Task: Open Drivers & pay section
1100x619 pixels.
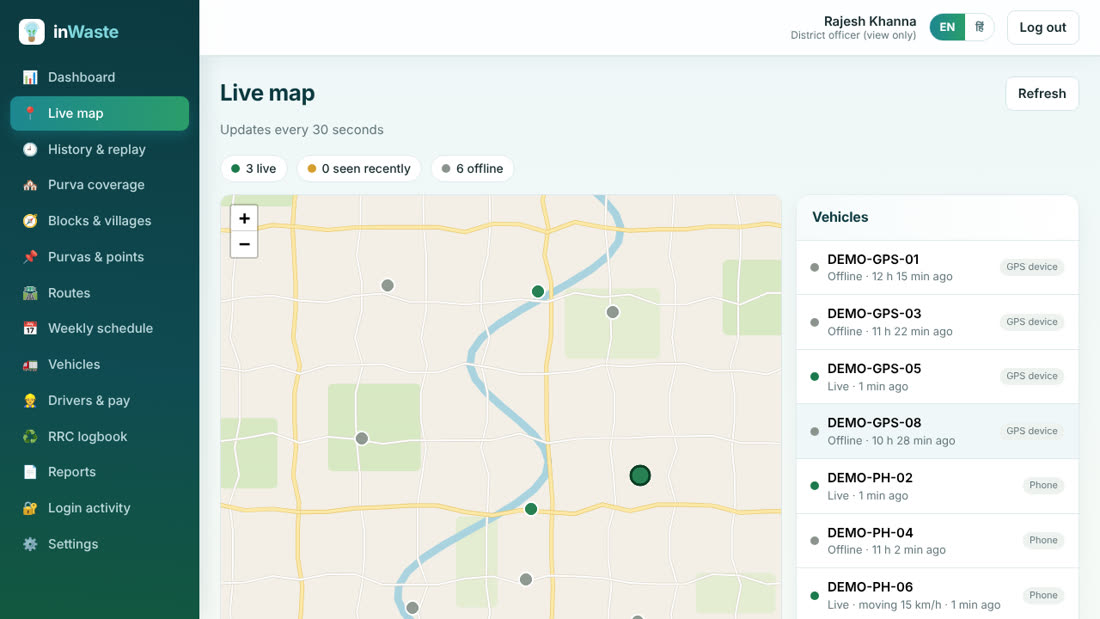Action: point(100,401)
